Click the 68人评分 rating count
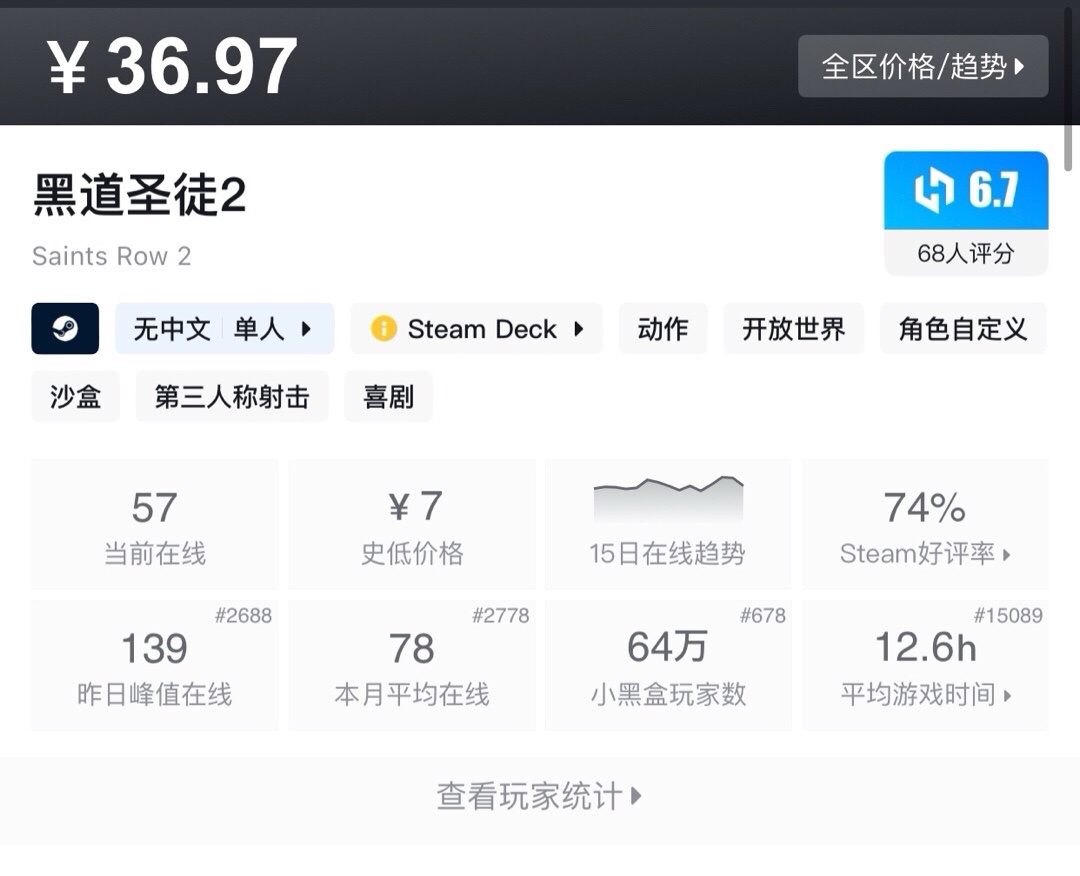The image size is (1080, 876). (x=966, y=253)
